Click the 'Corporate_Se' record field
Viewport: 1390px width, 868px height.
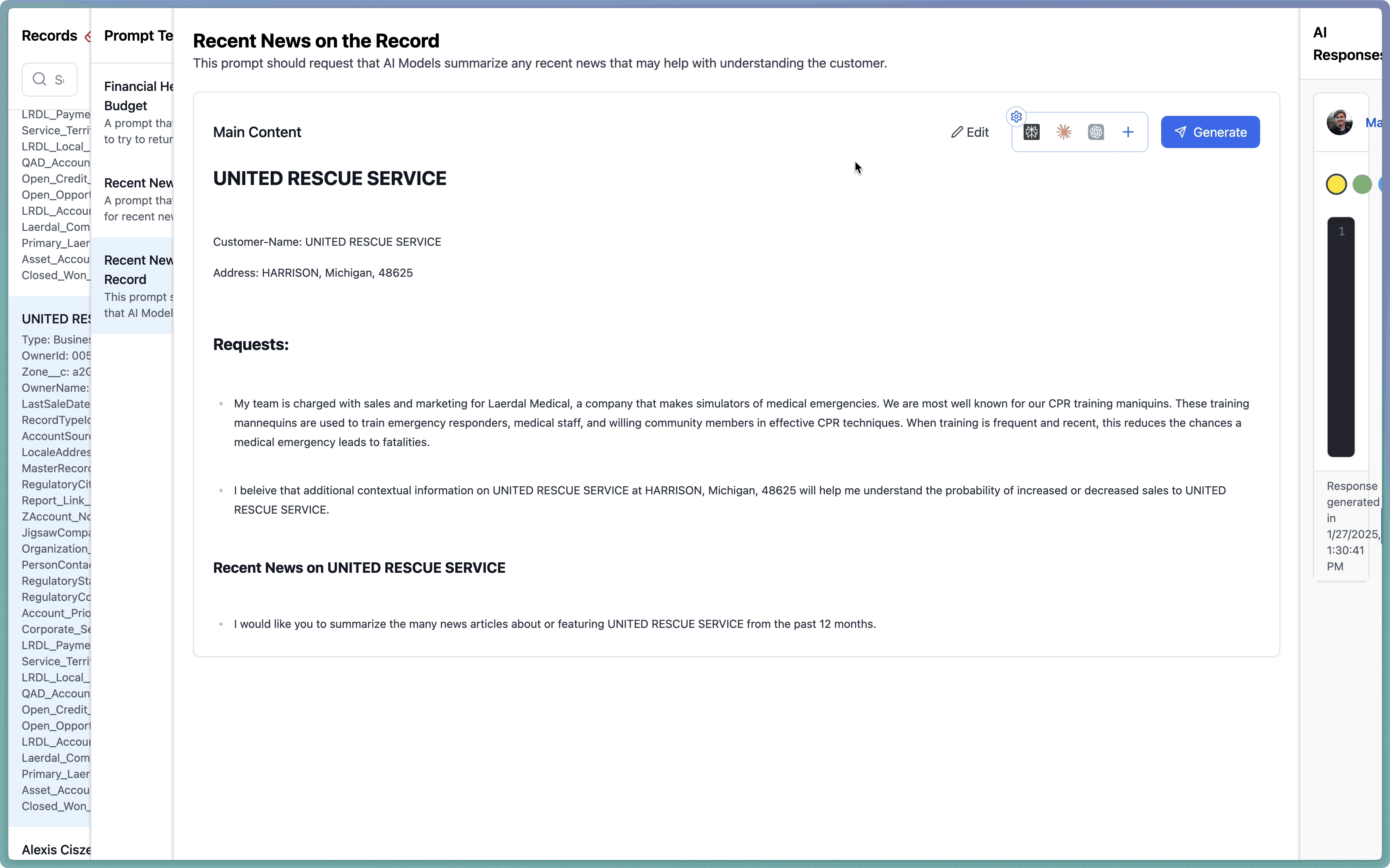(x=56, y=629)
